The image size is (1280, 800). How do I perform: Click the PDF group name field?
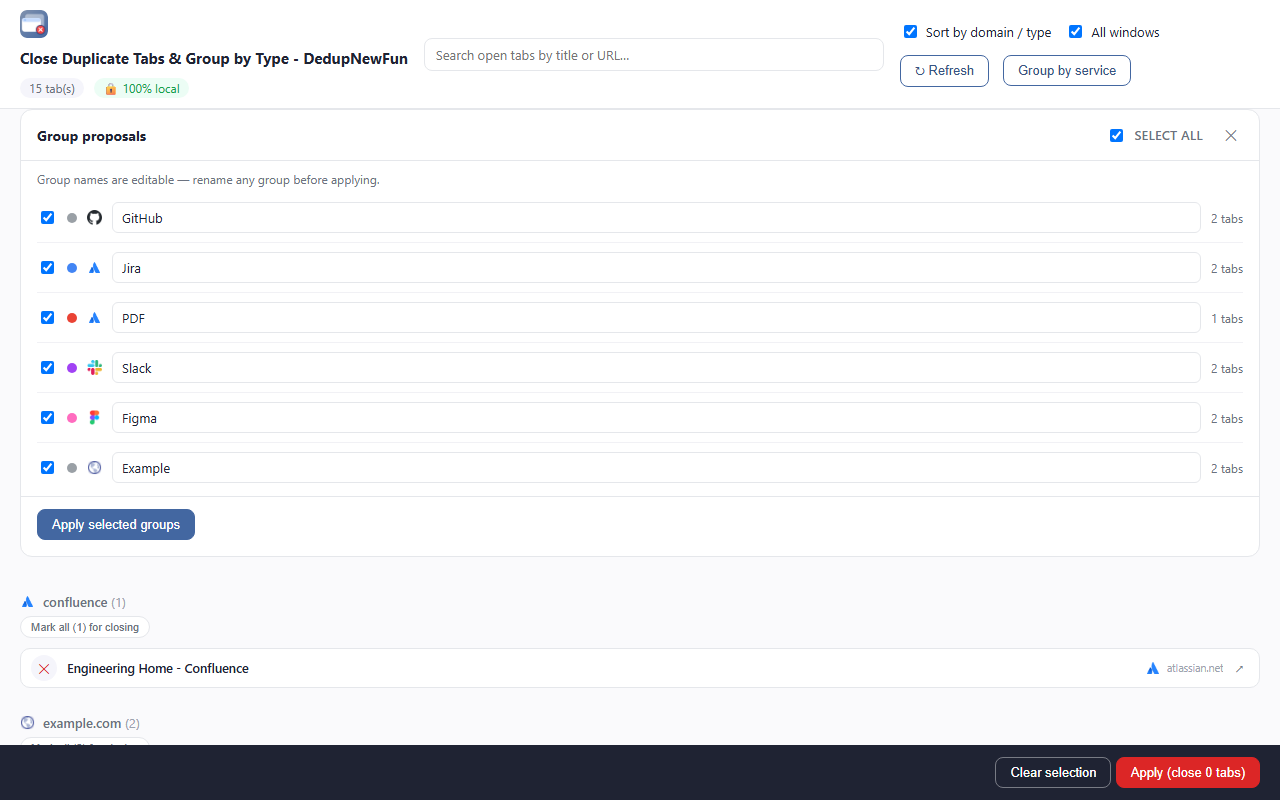pos(656,318)
